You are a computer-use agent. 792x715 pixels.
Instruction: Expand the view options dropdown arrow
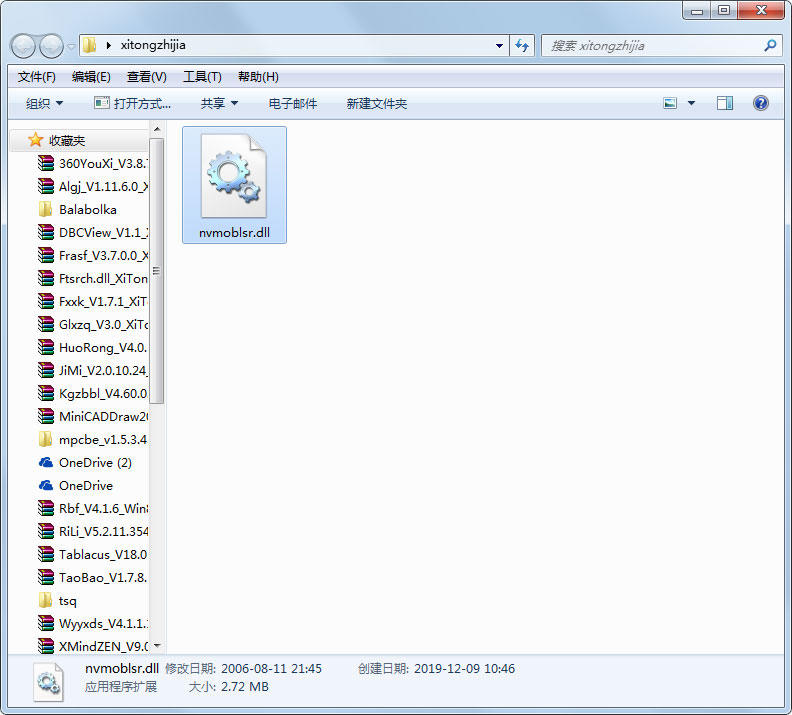tap(691, 103)
